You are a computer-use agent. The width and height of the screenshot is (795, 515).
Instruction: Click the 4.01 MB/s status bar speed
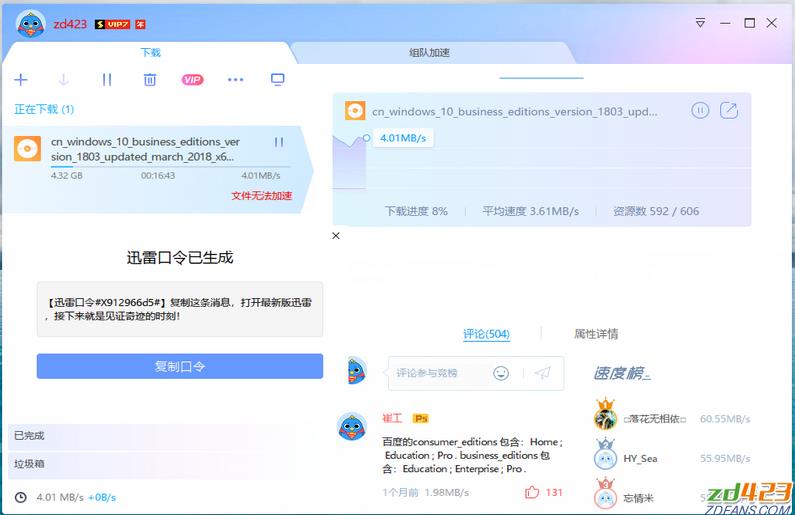[59, 497]
